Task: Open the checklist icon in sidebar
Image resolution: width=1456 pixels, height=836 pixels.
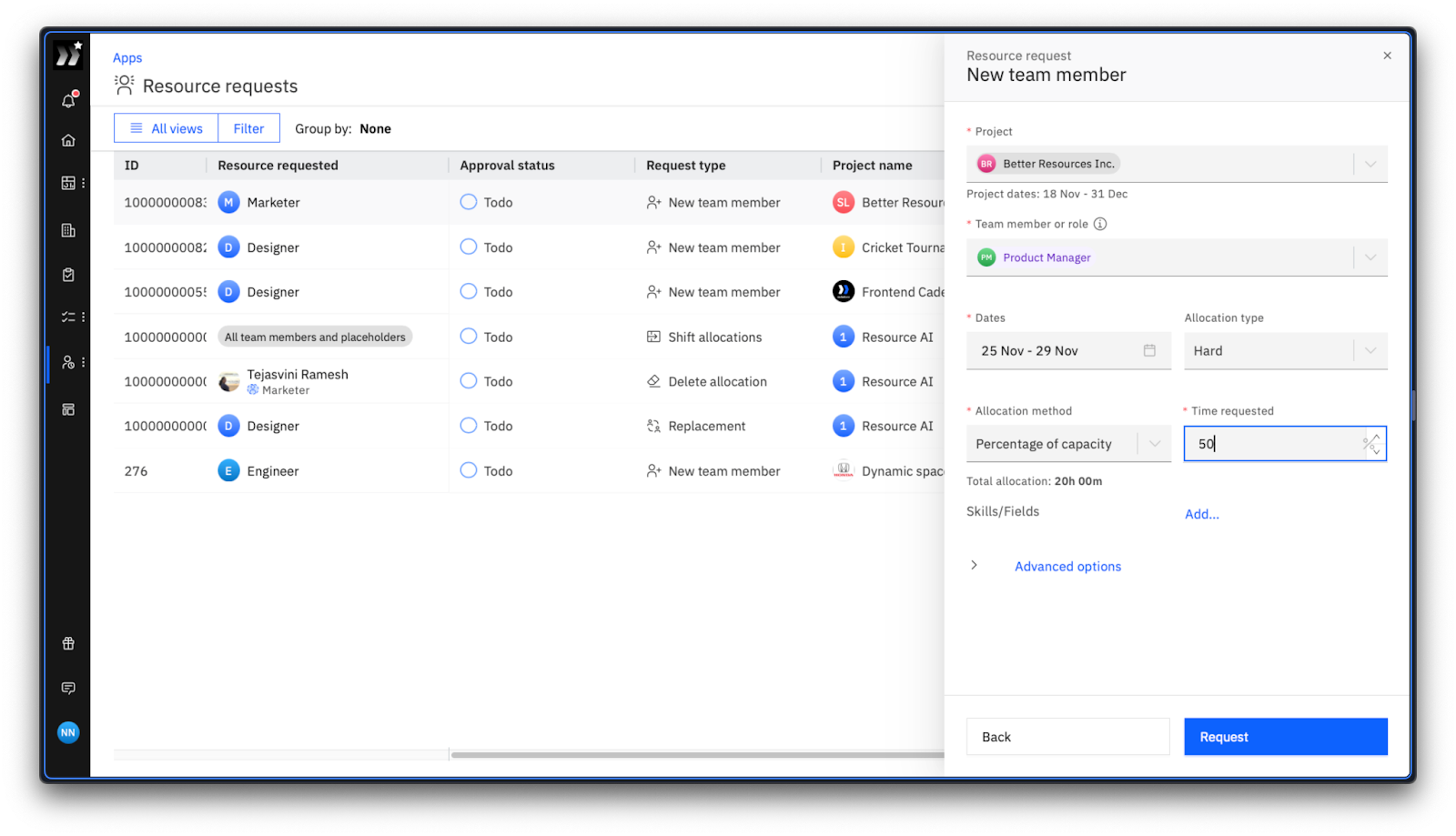Action: click(68, 317)
